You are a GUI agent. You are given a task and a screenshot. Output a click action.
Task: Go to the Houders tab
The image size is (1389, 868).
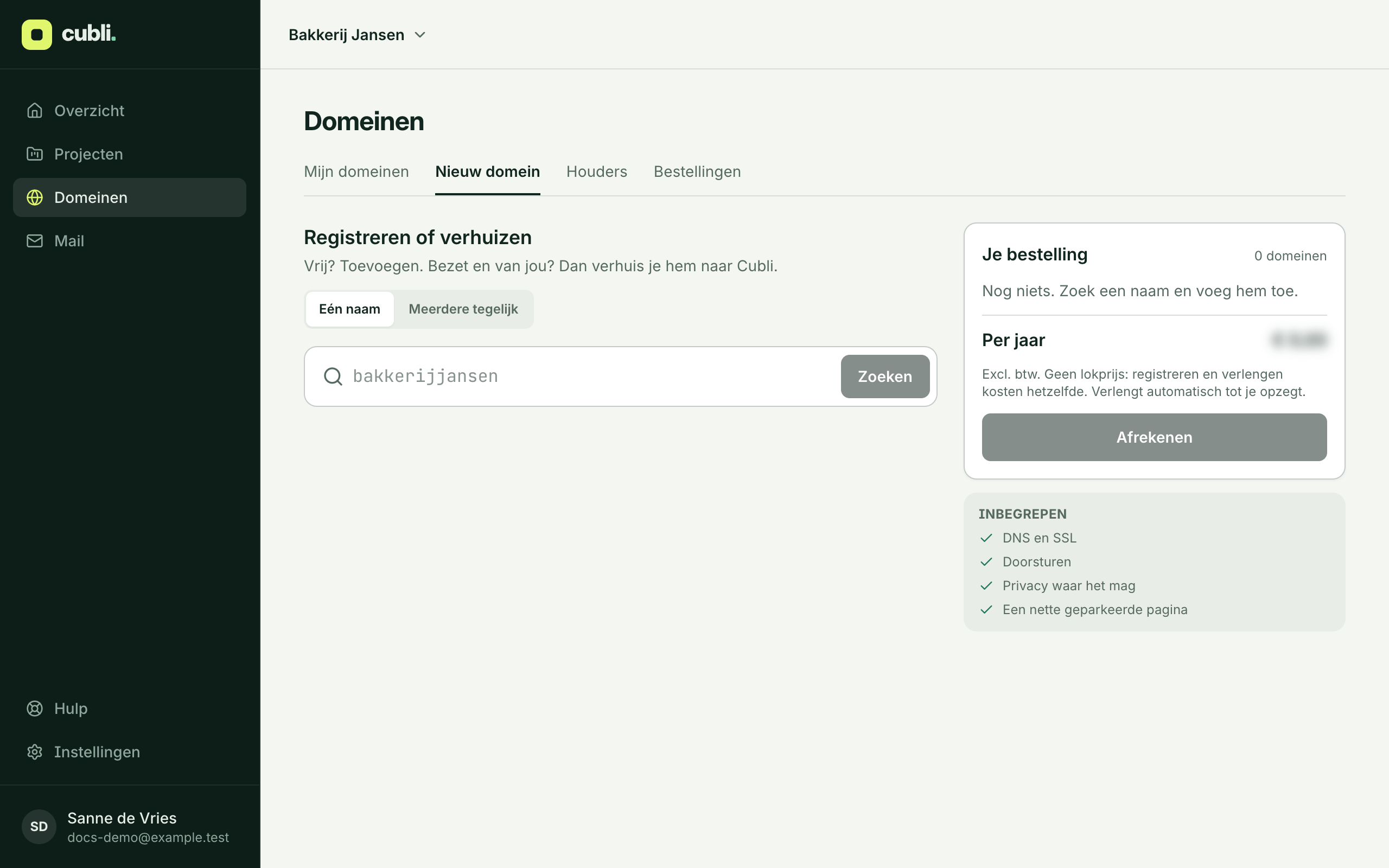597,171
